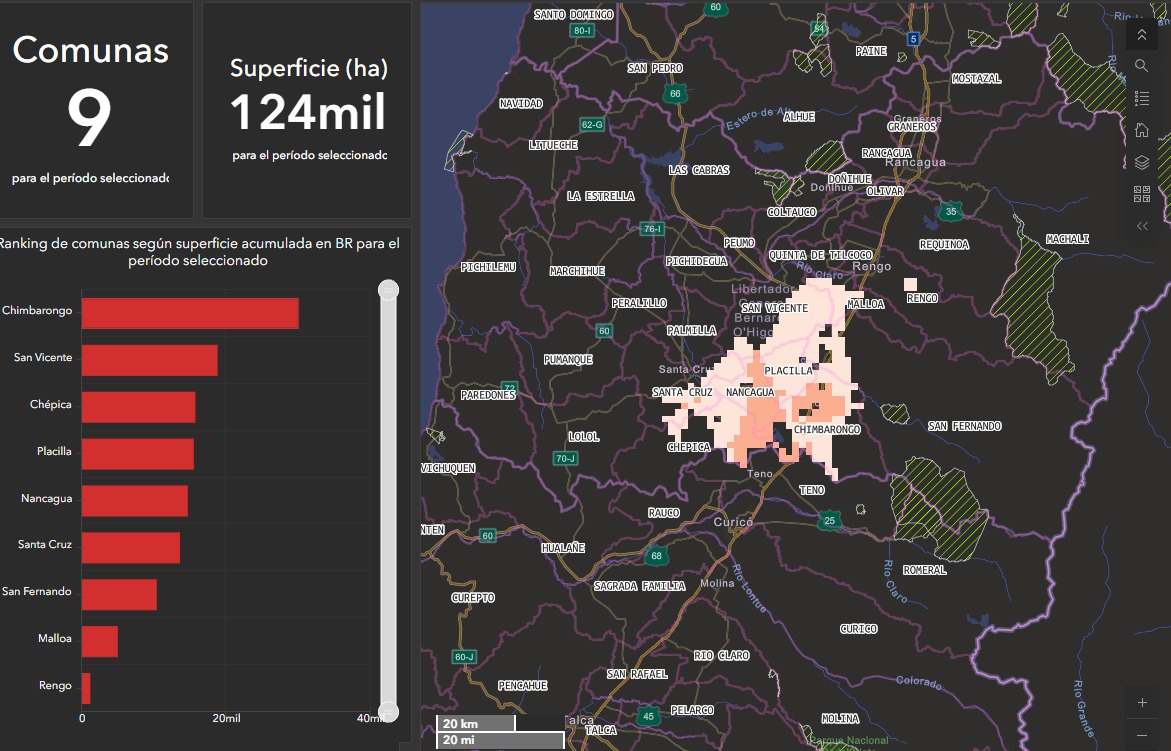1171x751 pixels.
Task: Select the Nancagua bar in the chart
Action: coord(134,501)
